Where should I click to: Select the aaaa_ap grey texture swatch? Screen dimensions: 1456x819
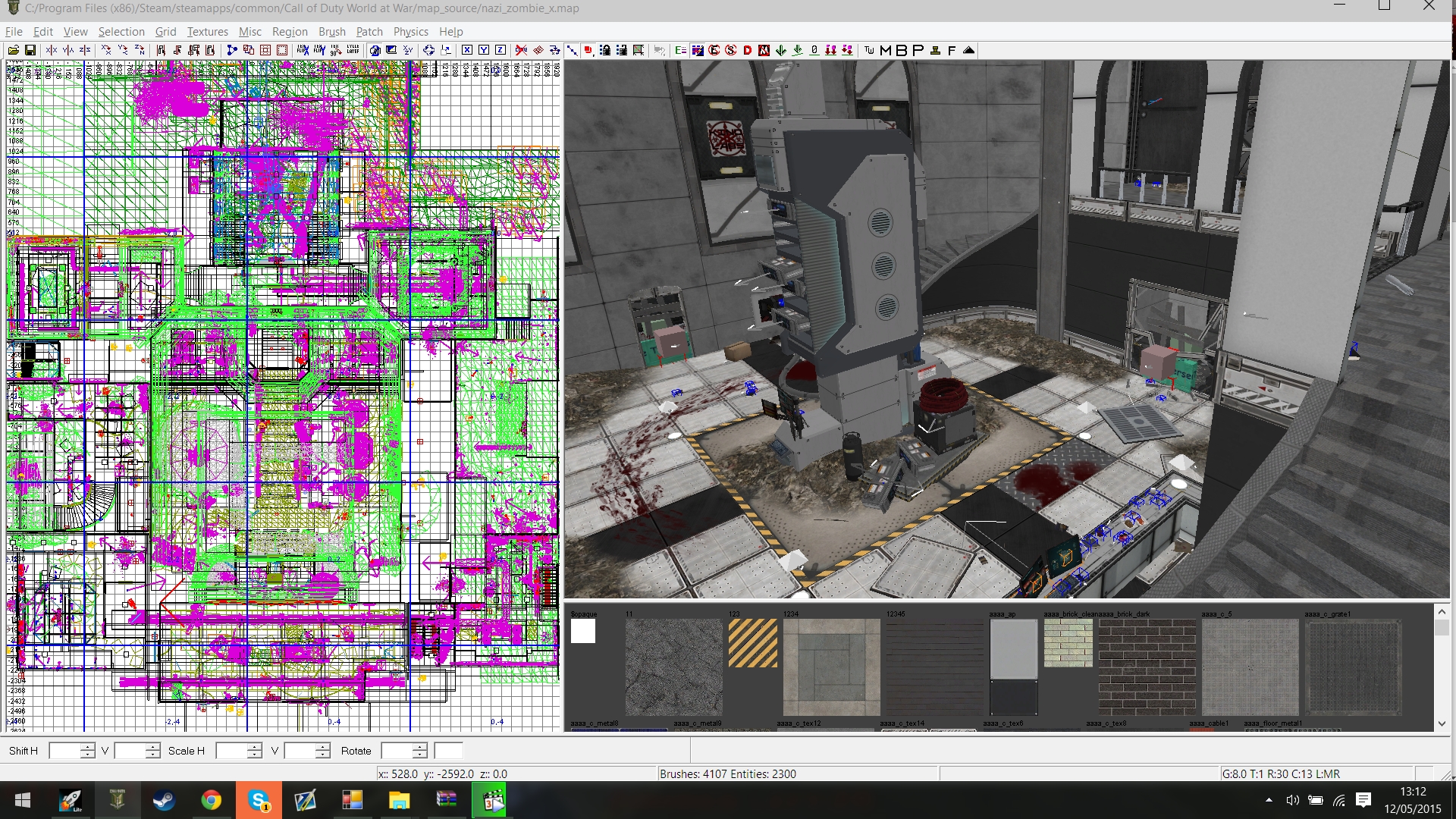click(1014, 667)
